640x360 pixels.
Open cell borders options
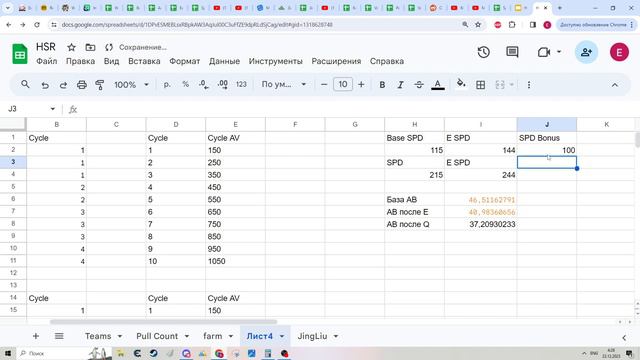click(x=480, y=85)
